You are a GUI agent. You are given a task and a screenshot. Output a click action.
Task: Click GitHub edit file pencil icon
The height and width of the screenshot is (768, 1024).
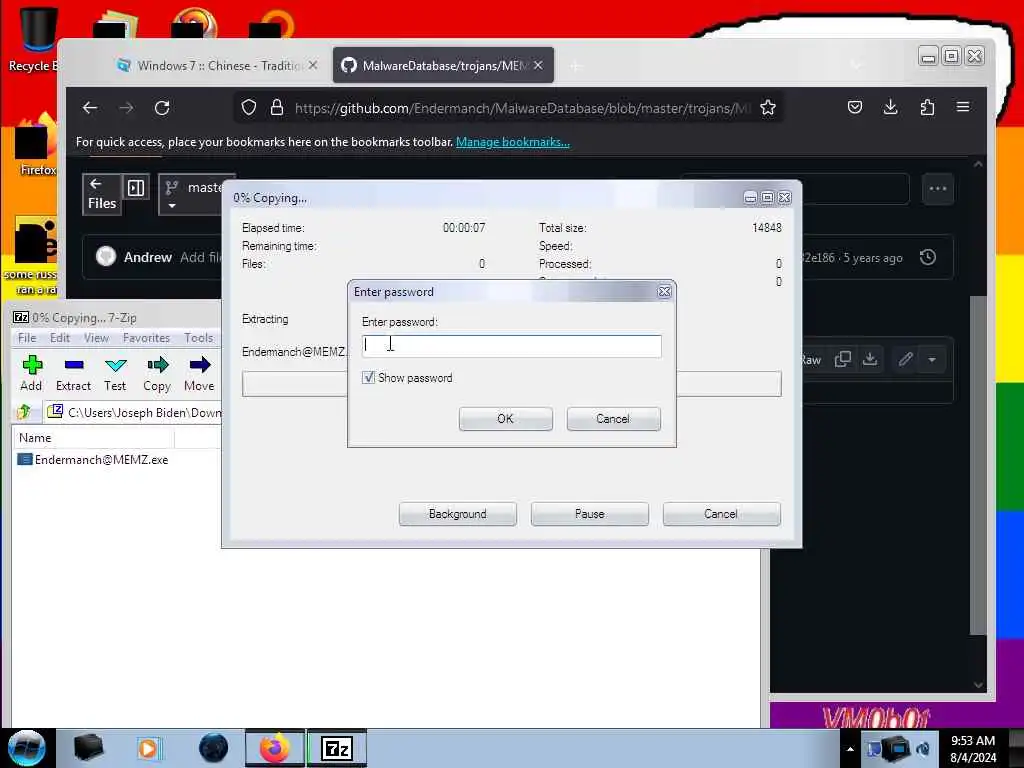point(905,359)
